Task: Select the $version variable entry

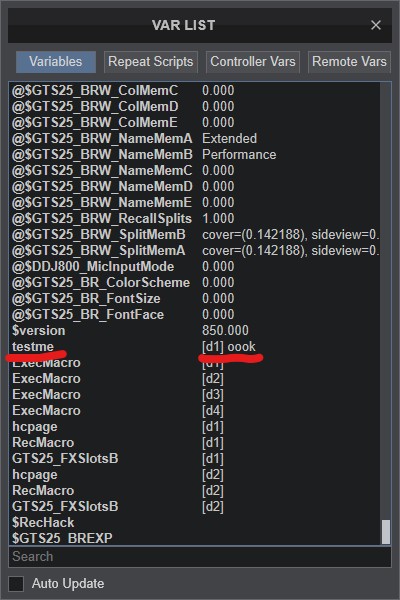Action: point(195,331)
